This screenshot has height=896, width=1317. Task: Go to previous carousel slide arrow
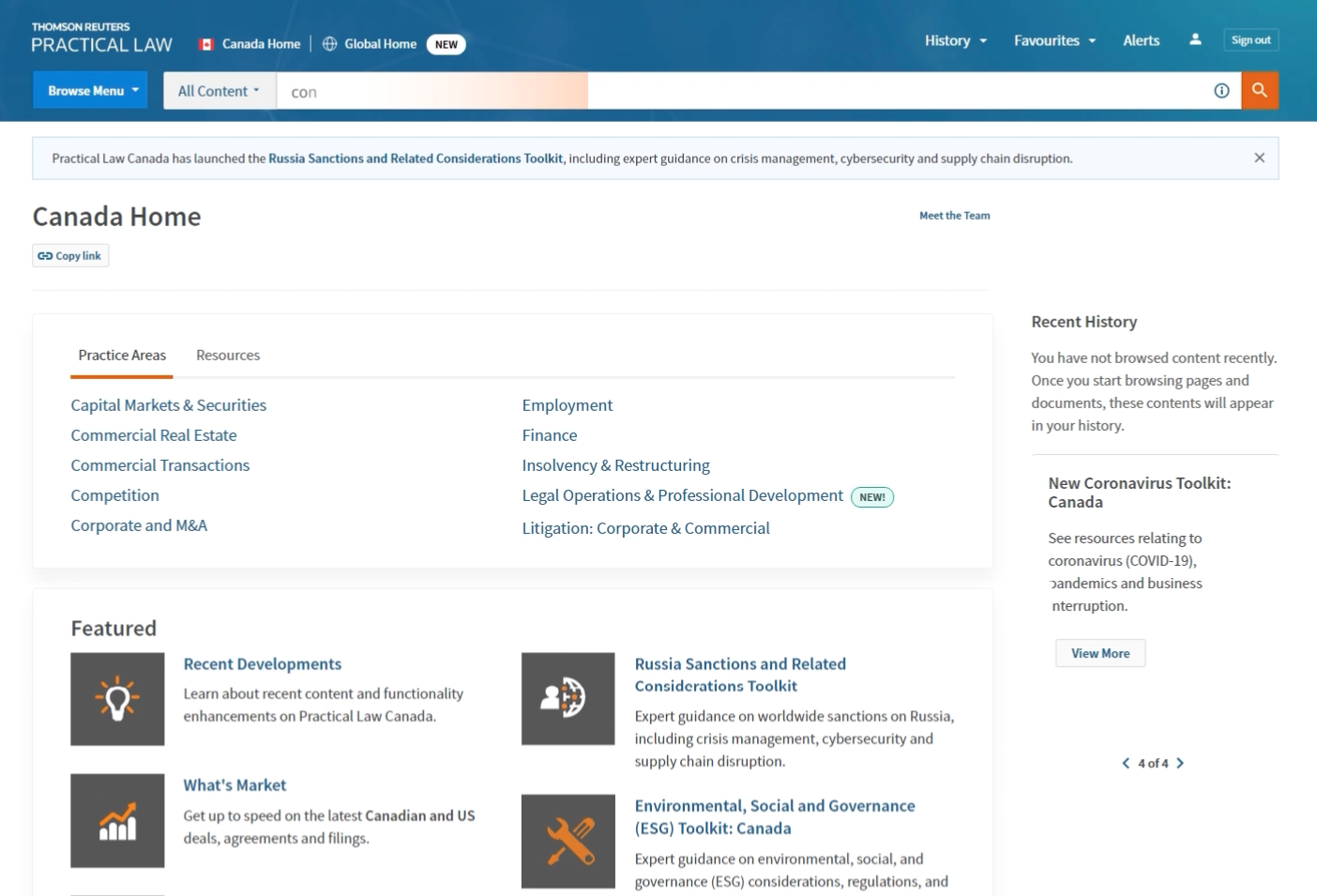point(1126,763)
